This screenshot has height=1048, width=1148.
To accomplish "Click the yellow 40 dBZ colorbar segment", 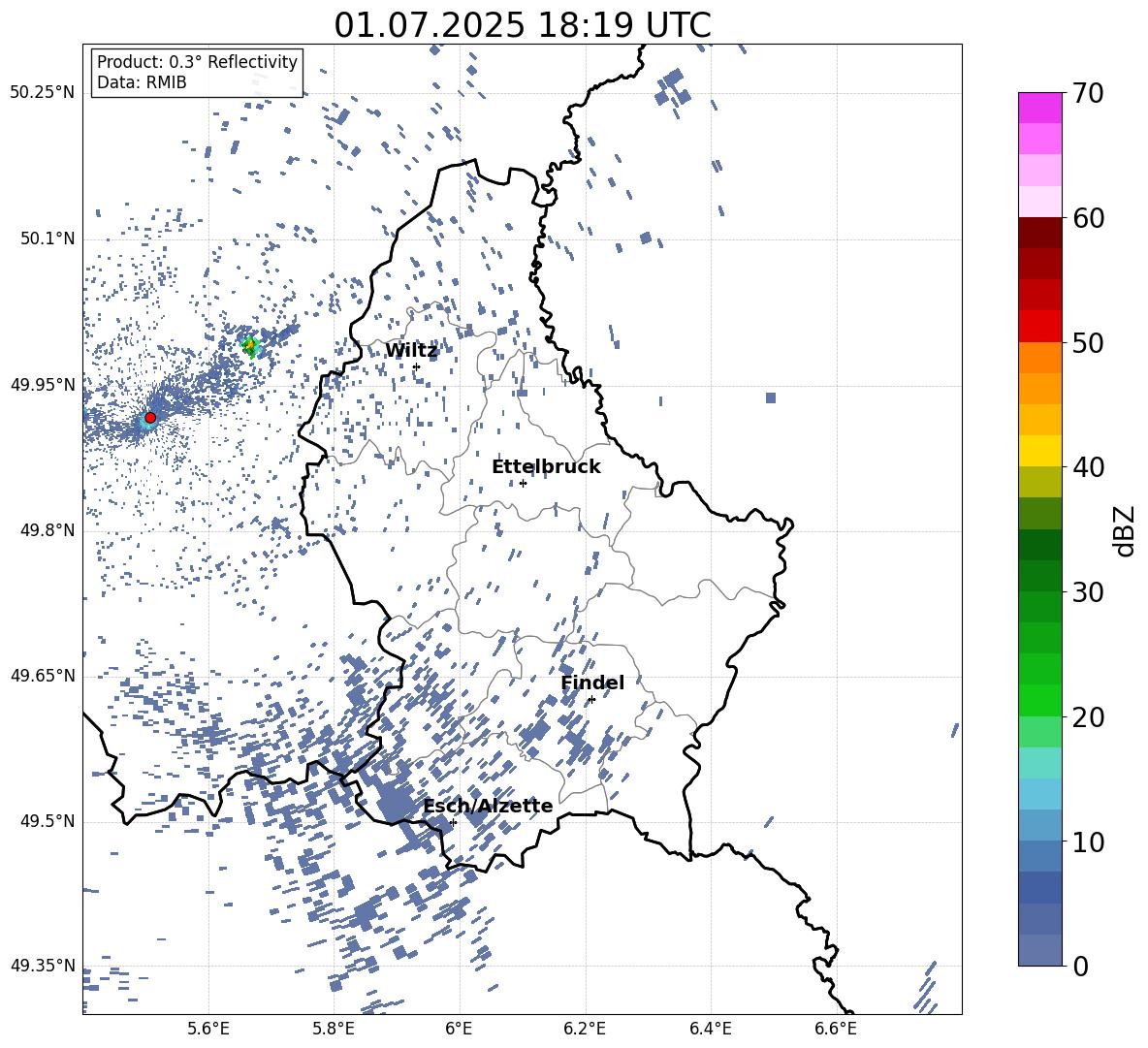I will 1039,451.
